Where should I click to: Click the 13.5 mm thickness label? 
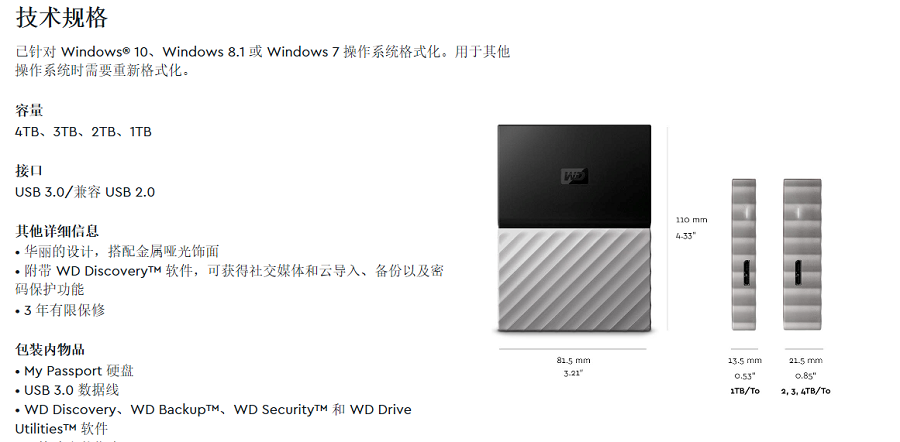coord(745,360)
